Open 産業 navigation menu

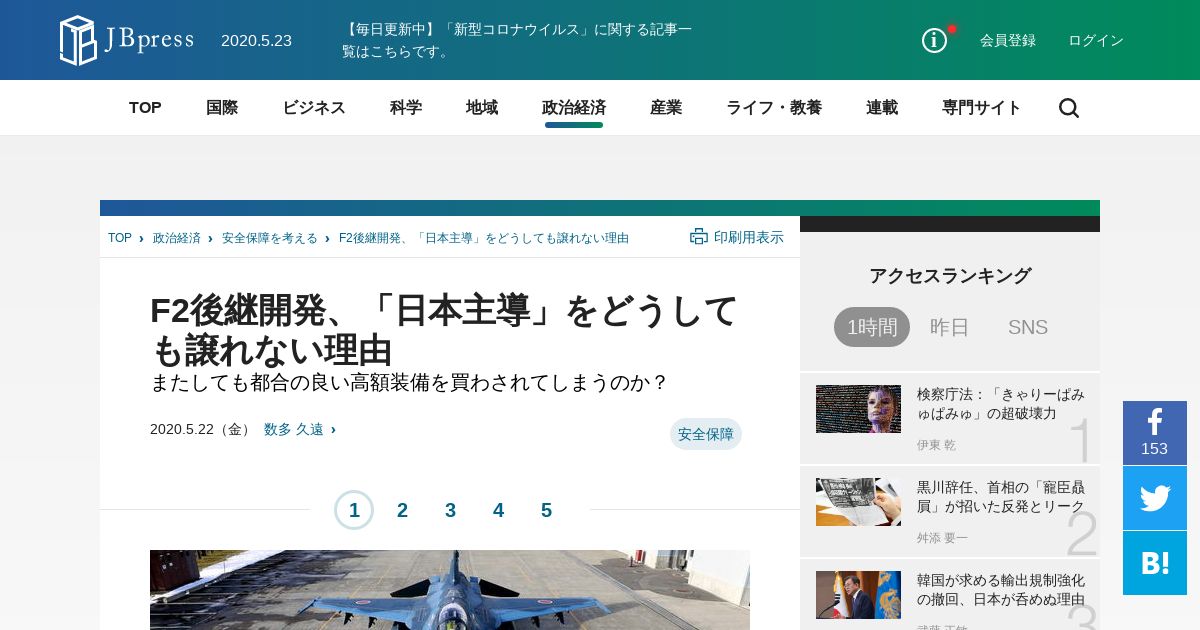666,108
